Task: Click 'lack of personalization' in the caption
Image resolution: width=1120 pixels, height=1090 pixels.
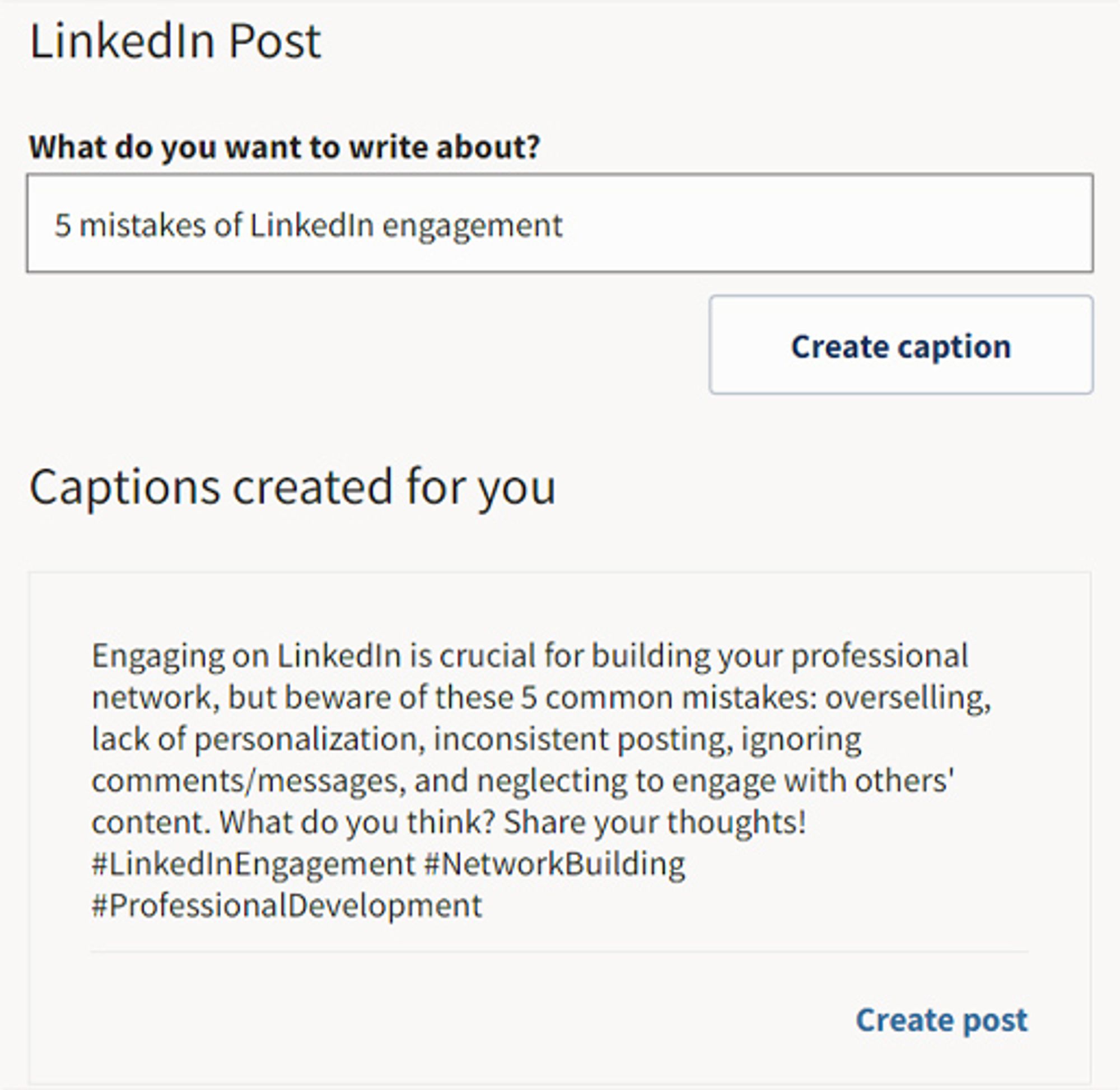Action: (x=258, y=739)
